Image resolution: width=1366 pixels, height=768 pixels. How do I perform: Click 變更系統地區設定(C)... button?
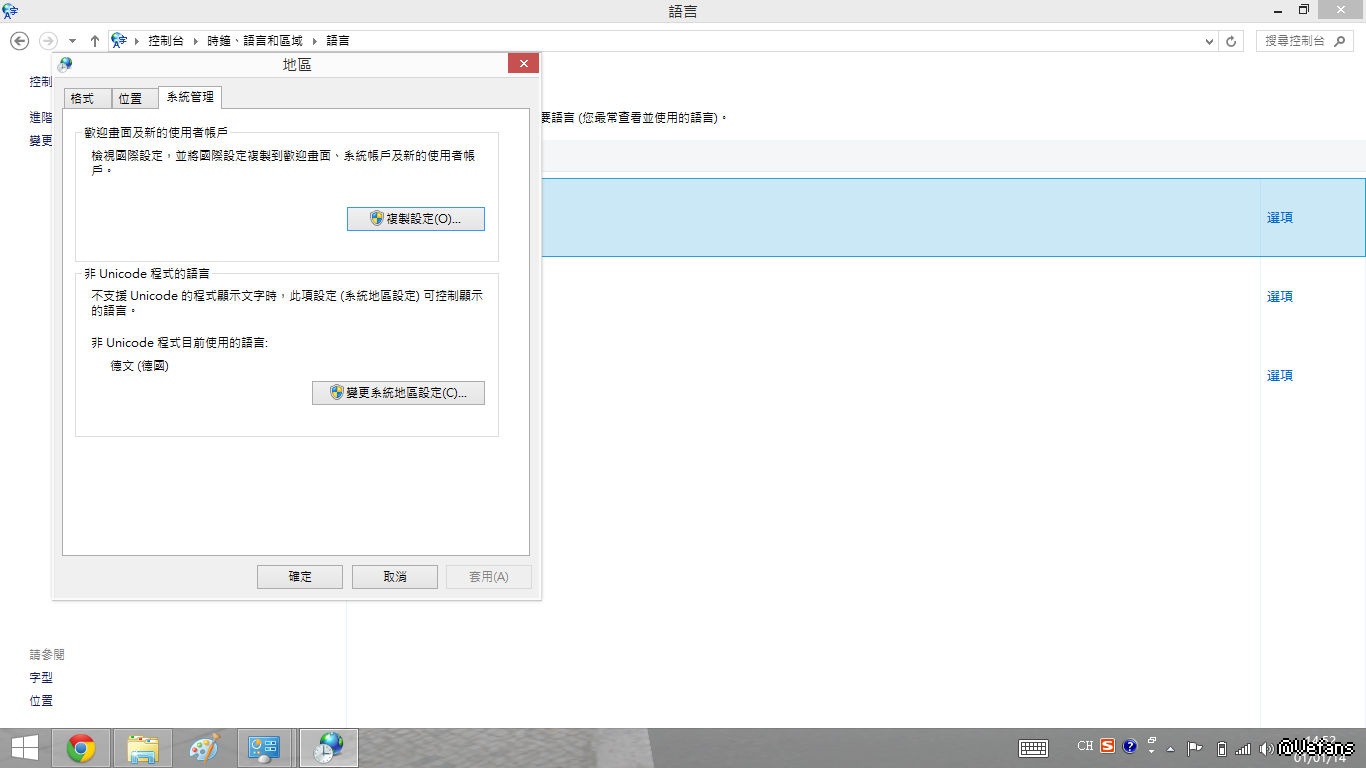tap(398, 393)
